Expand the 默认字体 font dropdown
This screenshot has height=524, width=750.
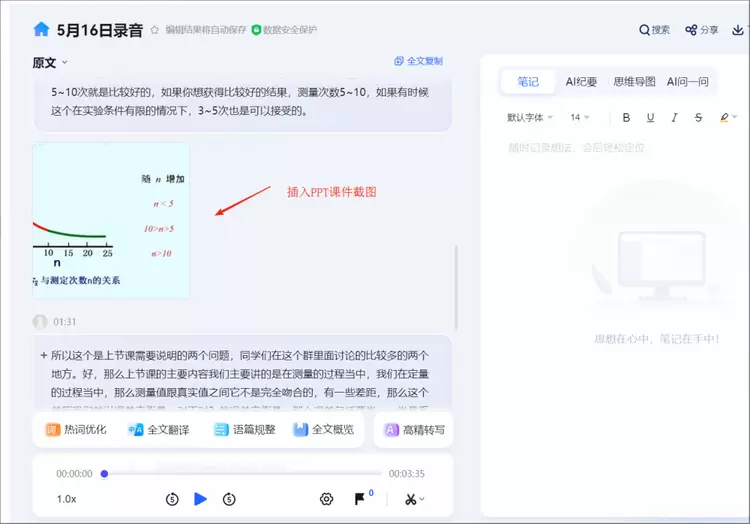(530, 118)
